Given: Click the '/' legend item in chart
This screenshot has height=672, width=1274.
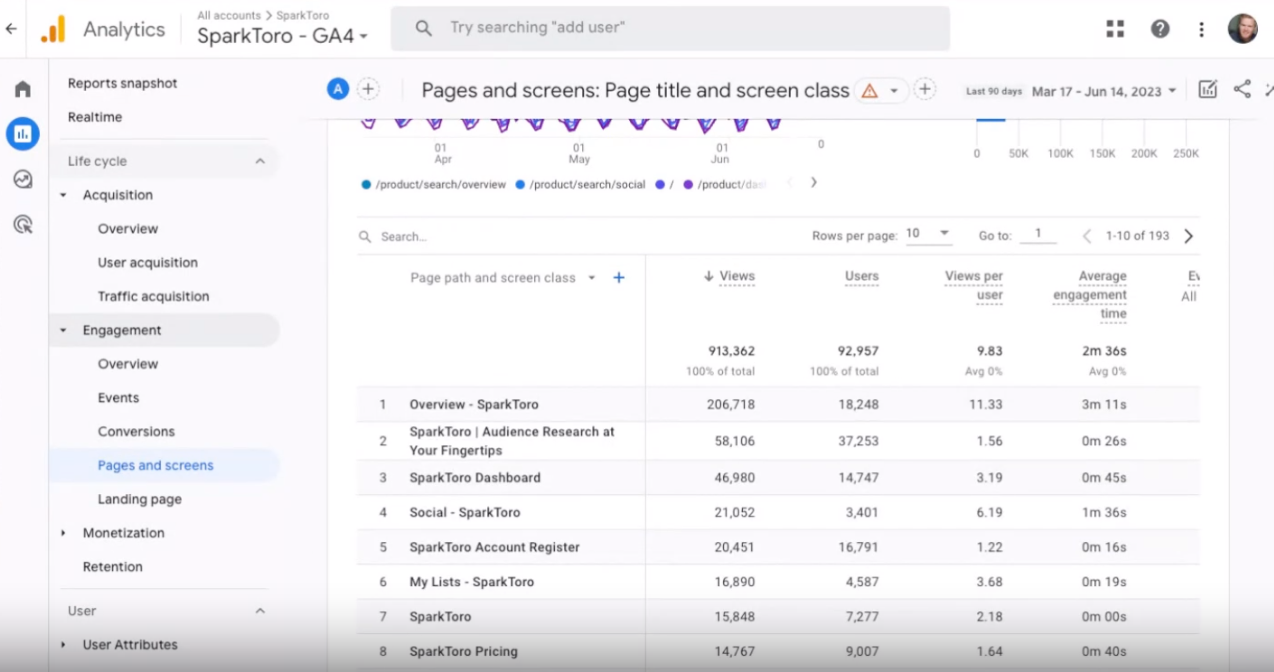Looking at the screenshot, I should pos(665,185).
